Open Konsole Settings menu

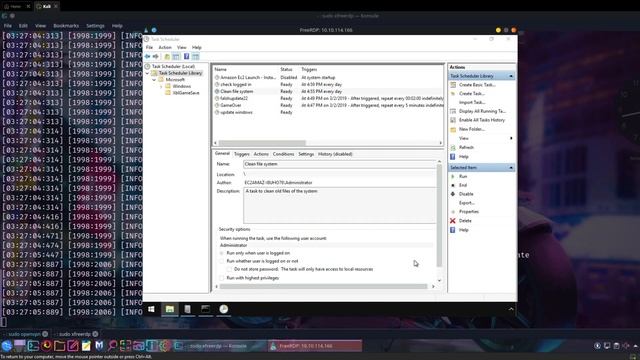pyautogui.click(x=95, y=26)
